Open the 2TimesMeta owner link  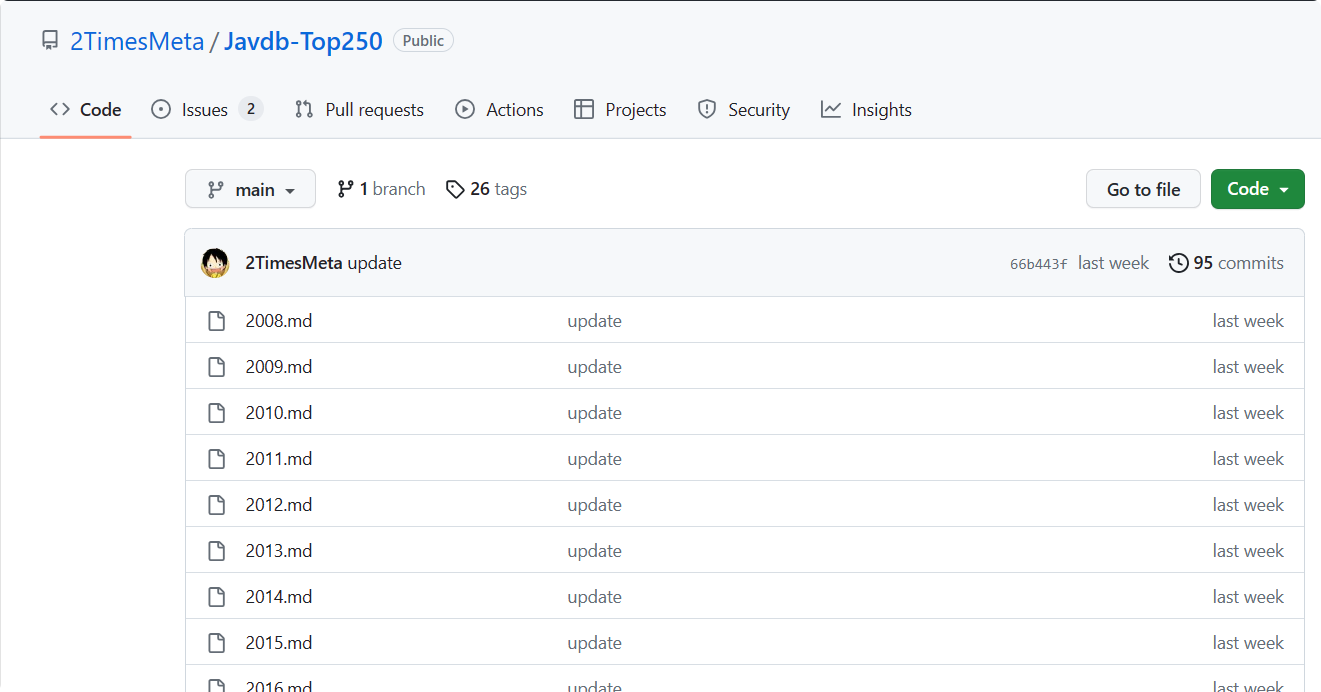137,41
